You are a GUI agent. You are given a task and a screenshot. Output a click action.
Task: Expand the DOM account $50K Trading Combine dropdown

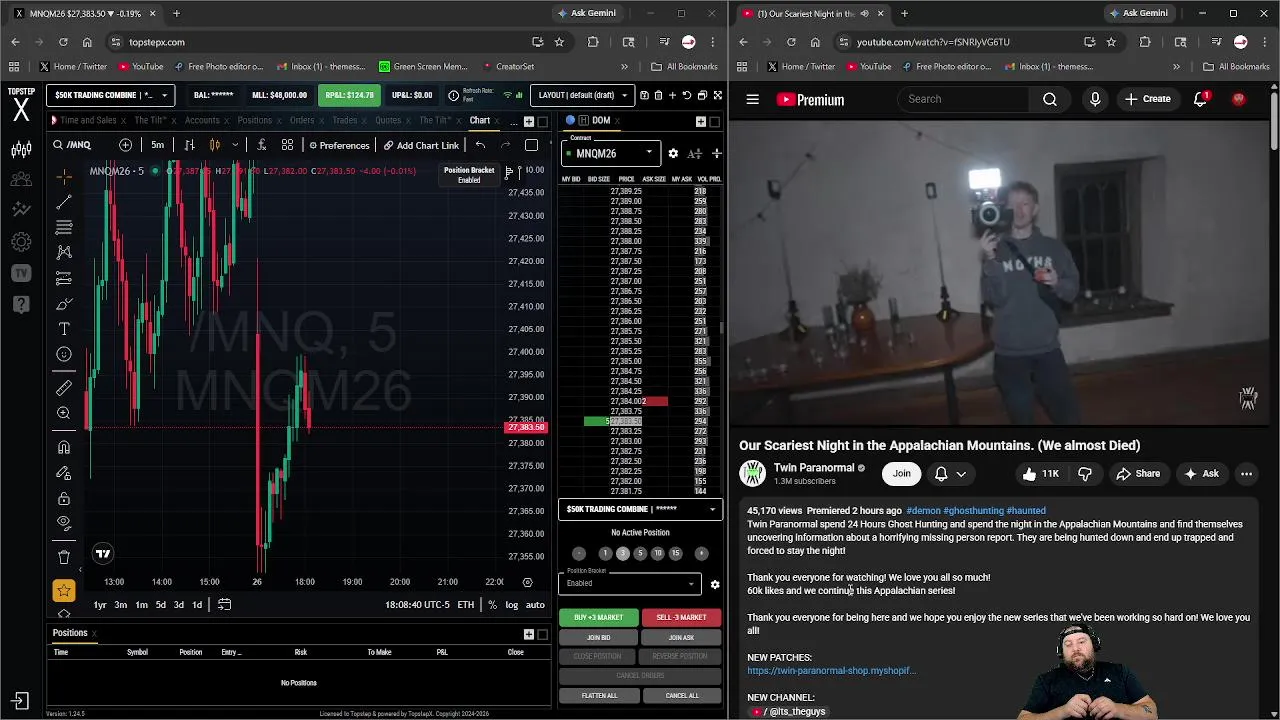(x=640, y=509)
